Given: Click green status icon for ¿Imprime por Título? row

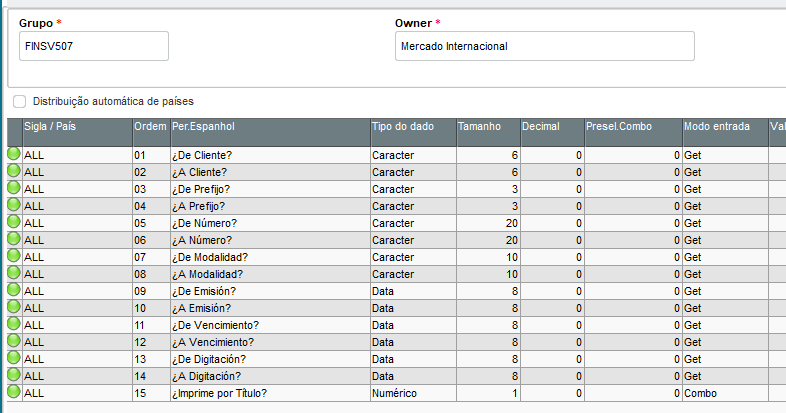Looking at the screenshot, I should (x=14, y=393).
